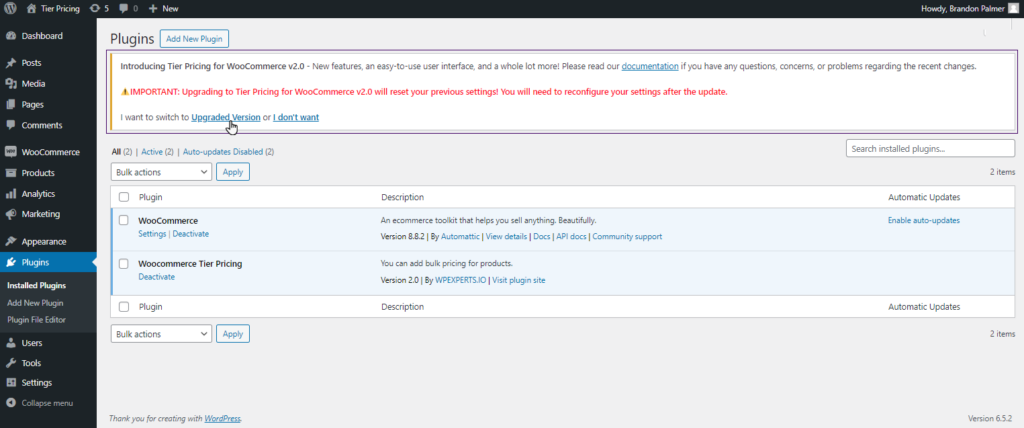Open the comments bubble icon in admin bar
This screenshot has height=428, width=1024.
point(124,8)
